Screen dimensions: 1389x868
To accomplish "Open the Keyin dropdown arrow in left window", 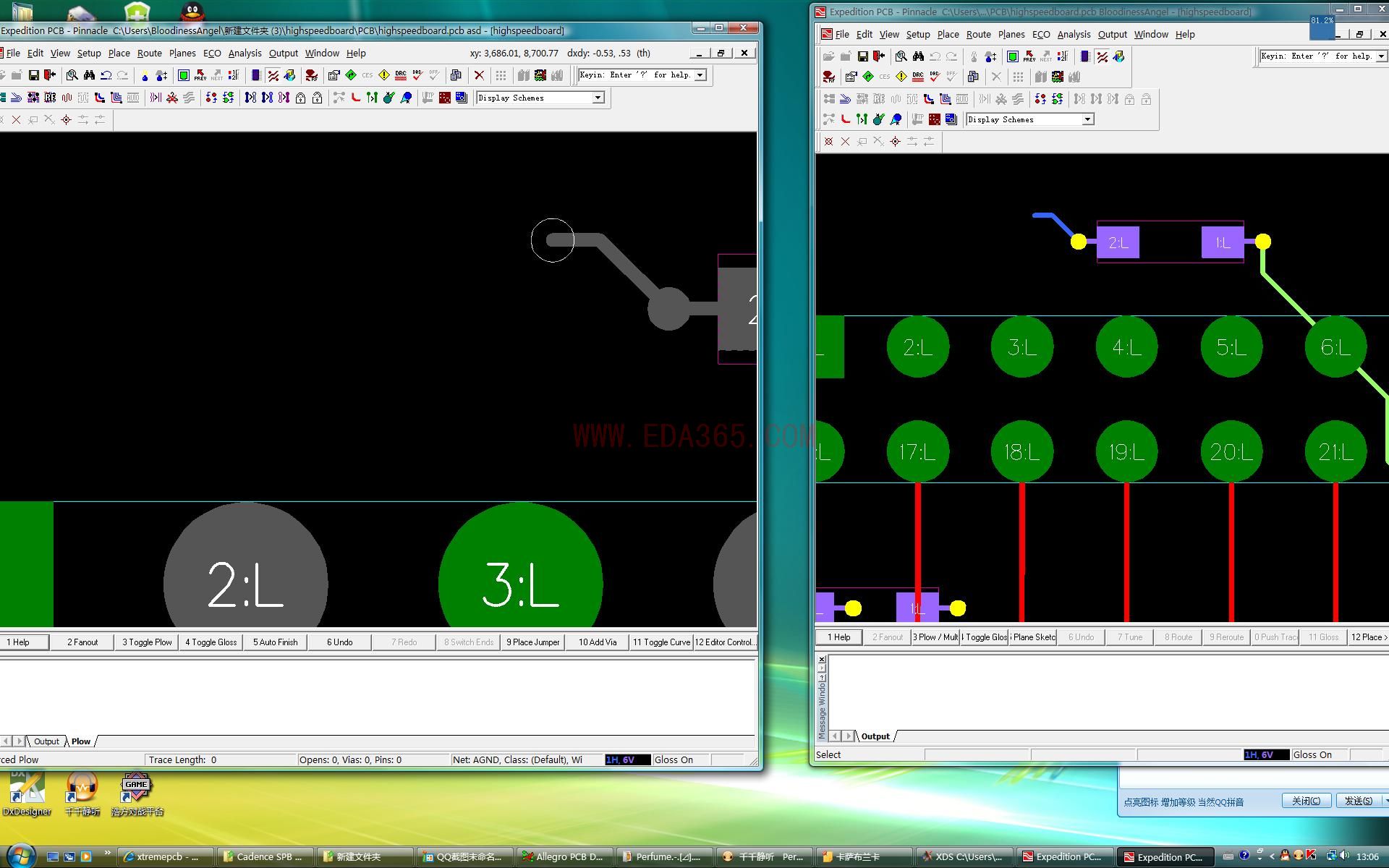I will 700,75.
